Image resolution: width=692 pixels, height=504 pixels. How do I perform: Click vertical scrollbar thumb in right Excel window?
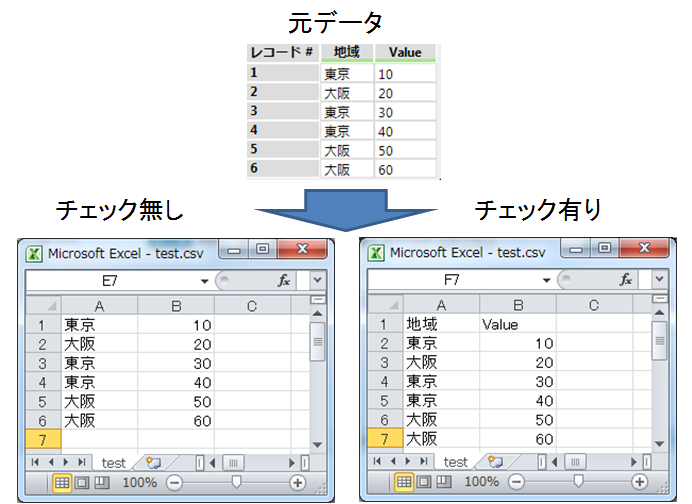click(659, 345)
